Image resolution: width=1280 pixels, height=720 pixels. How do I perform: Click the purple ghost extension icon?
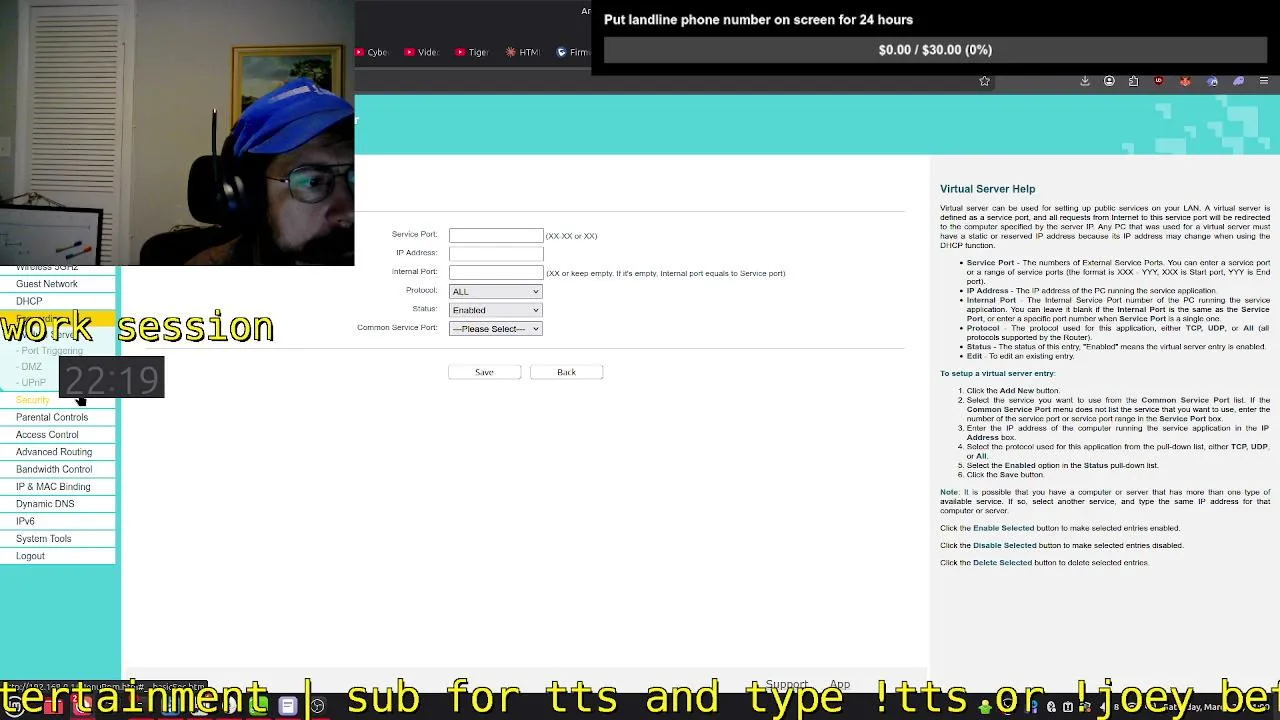(1238, 81)
